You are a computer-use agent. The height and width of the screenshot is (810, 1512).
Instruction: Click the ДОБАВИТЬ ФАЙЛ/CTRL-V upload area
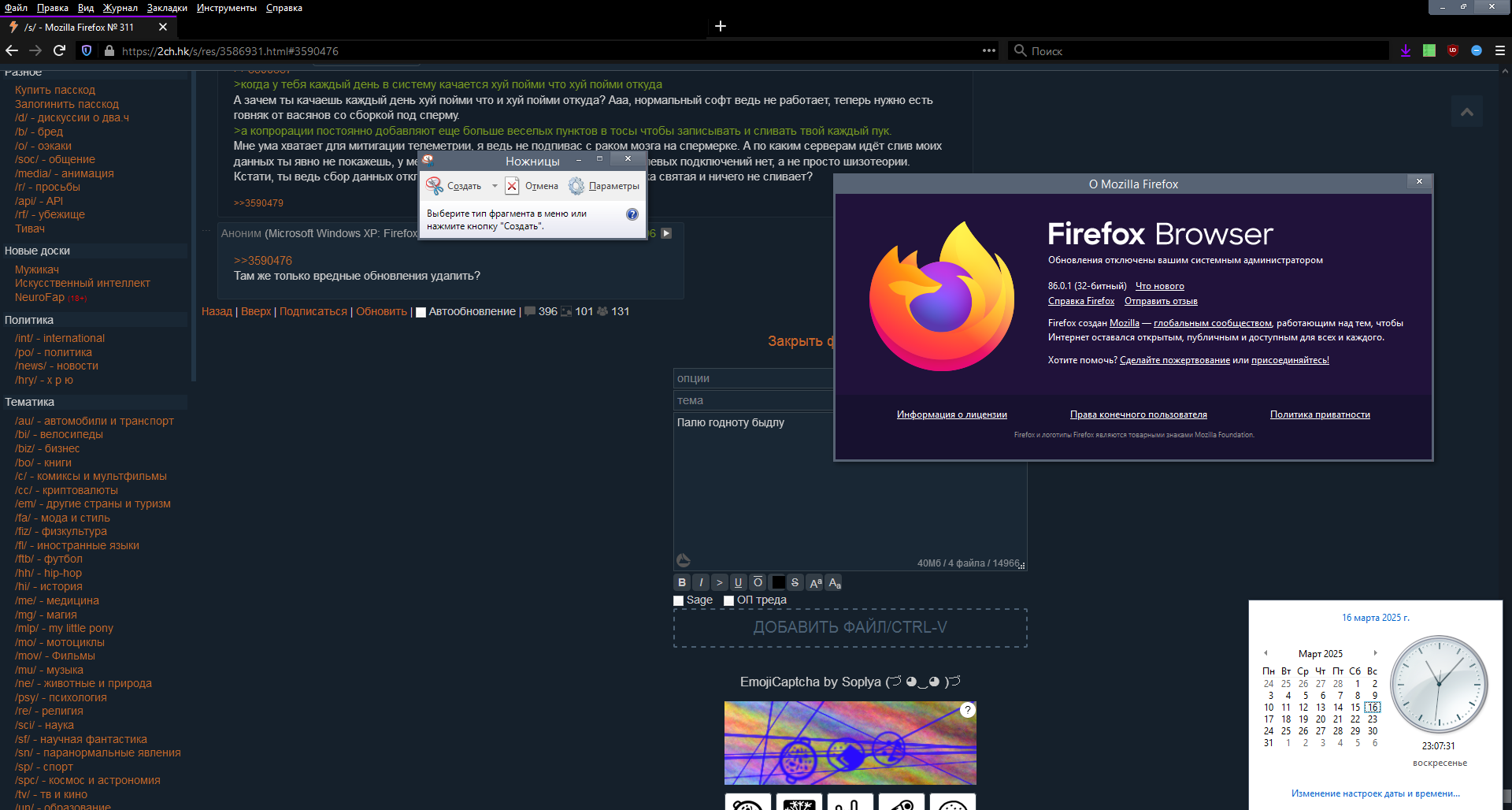tap(850, 628)
